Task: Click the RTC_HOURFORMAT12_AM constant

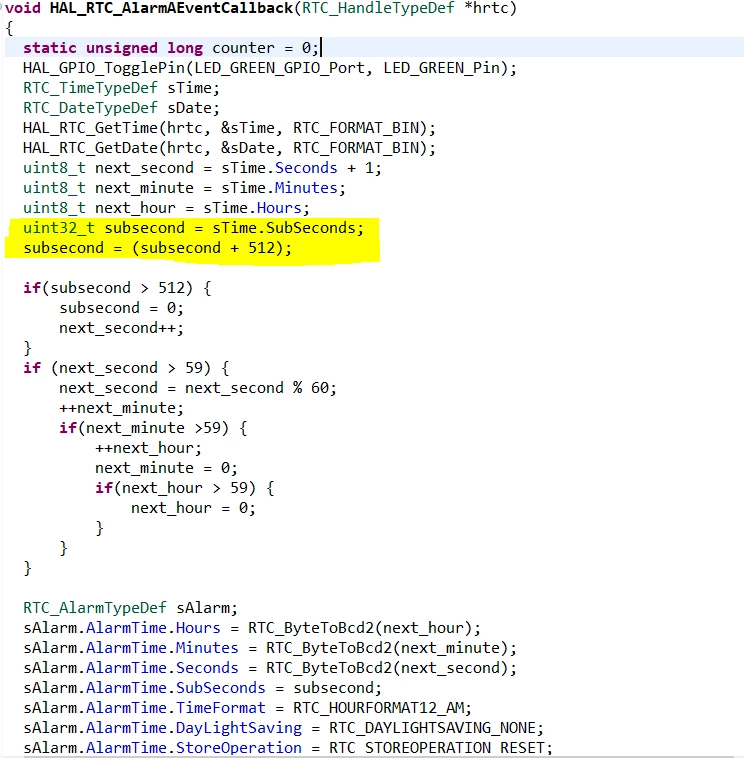Action: (x=378, y=708)
